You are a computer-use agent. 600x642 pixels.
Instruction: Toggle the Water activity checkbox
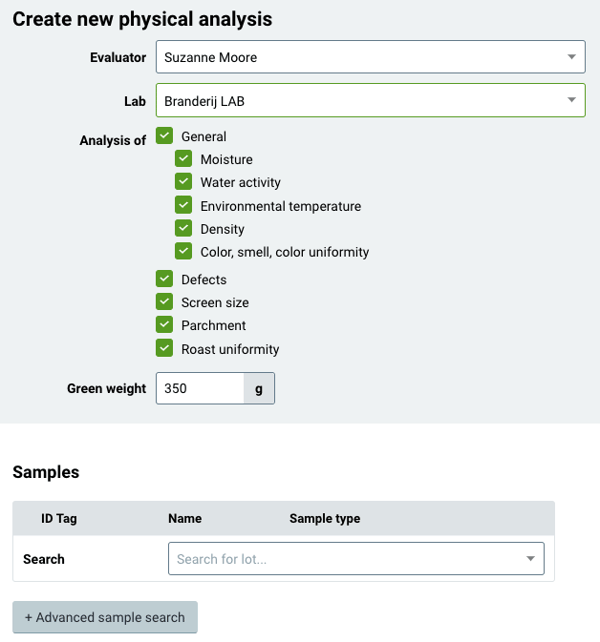coord(183,181)
